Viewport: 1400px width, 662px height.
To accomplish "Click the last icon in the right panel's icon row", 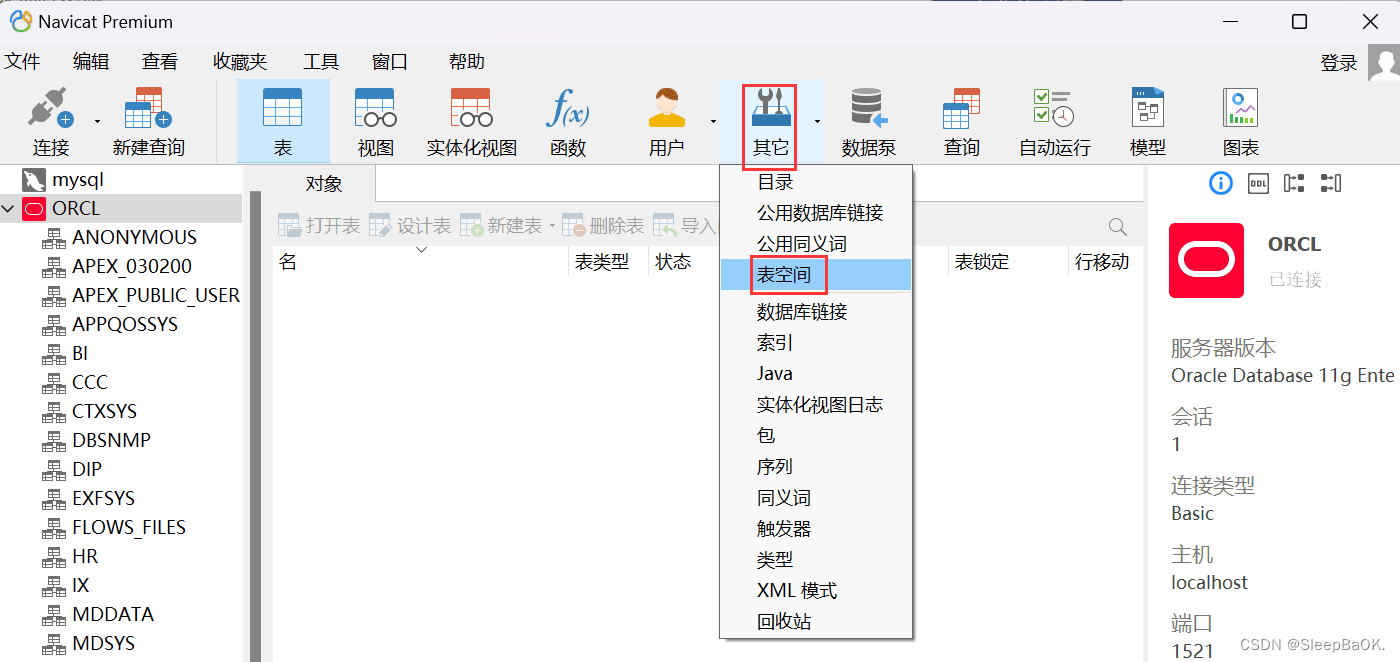I will 1330,183.
